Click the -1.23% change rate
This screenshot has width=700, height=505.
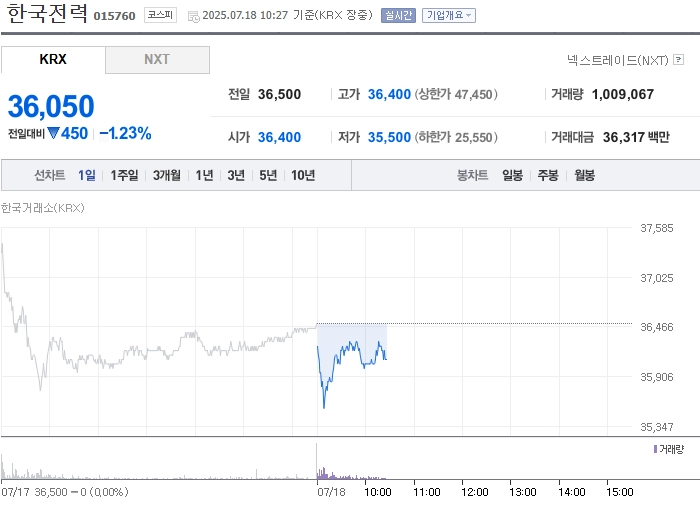[125, 133]
